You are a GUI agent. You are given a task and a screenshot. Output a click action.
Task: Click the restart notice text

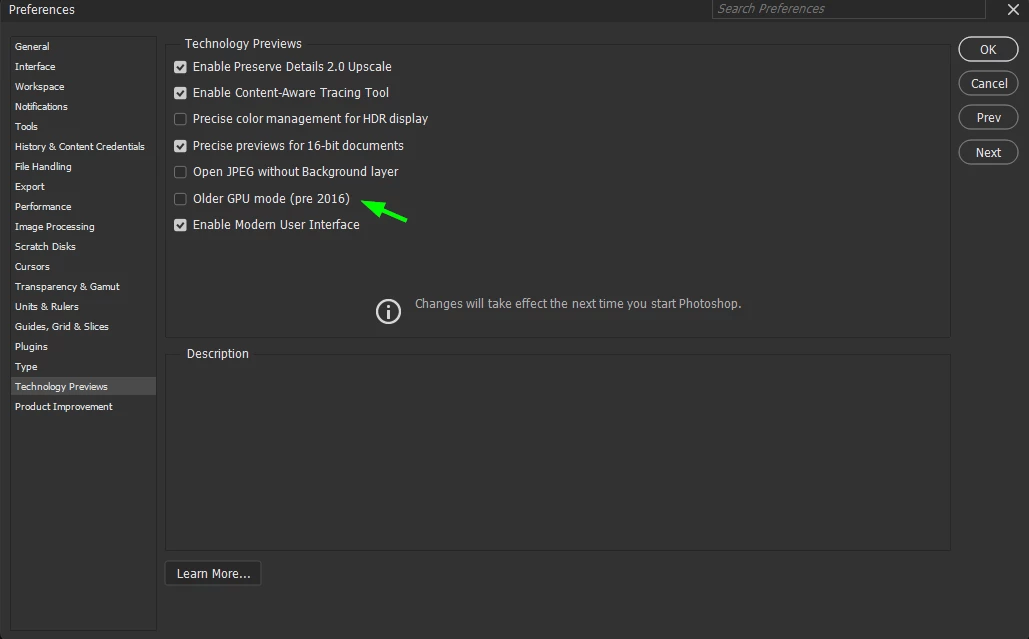[x=578, y=304]
